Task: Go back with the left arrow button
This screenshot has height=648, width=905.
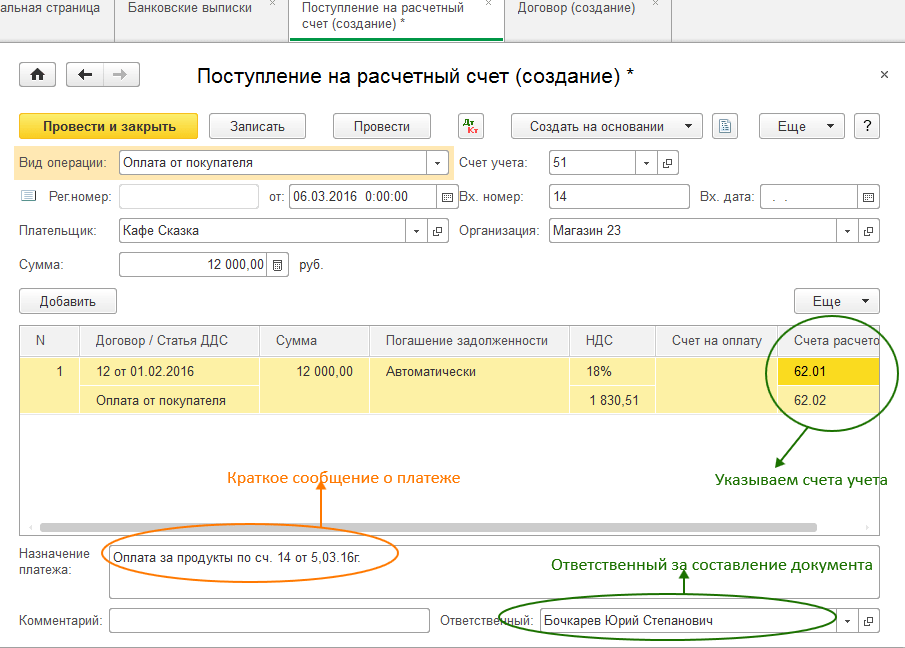Action: point(85,74)
